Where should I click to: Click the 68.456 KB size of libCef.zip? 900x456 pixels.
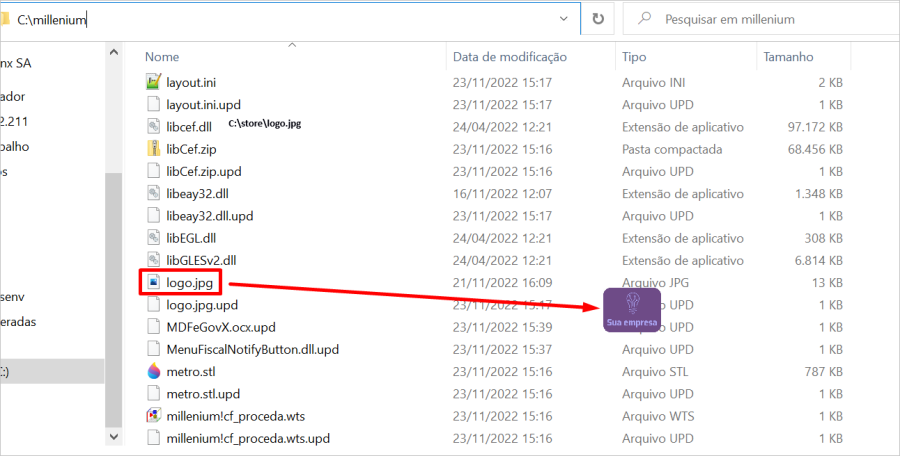815,149
